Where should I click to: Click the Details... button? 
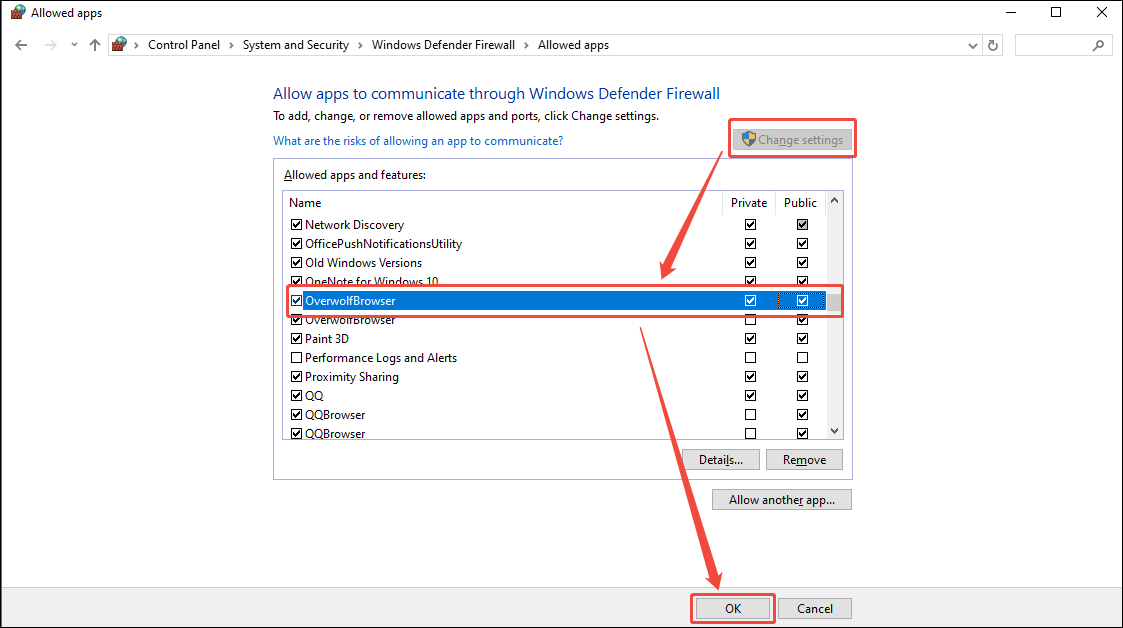720,460
